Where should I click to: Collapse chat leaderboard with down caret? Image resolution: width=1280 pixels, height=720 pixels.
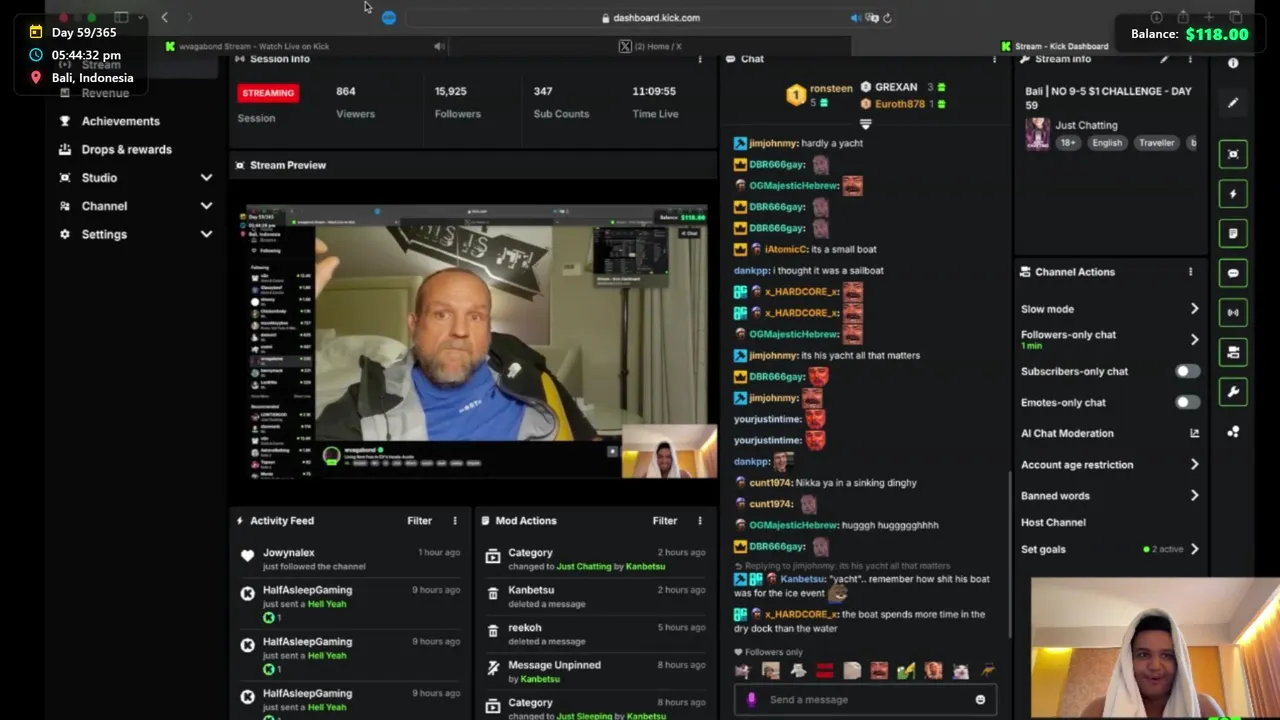coord(866,125)
